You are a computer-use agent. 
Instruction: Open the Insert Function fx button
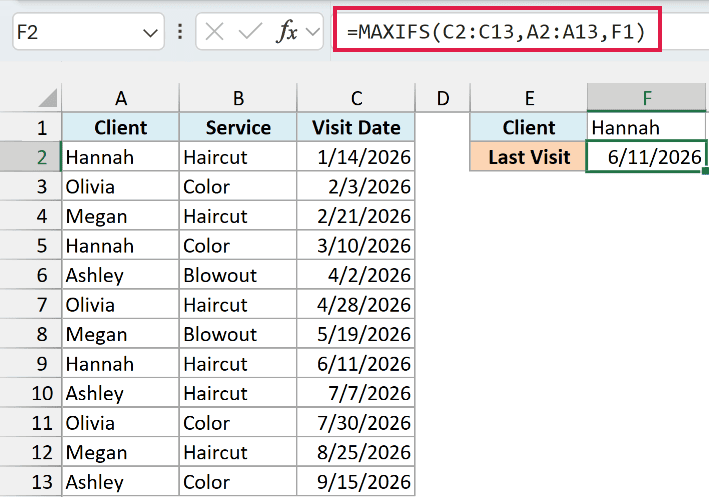(x=287, y=32)
